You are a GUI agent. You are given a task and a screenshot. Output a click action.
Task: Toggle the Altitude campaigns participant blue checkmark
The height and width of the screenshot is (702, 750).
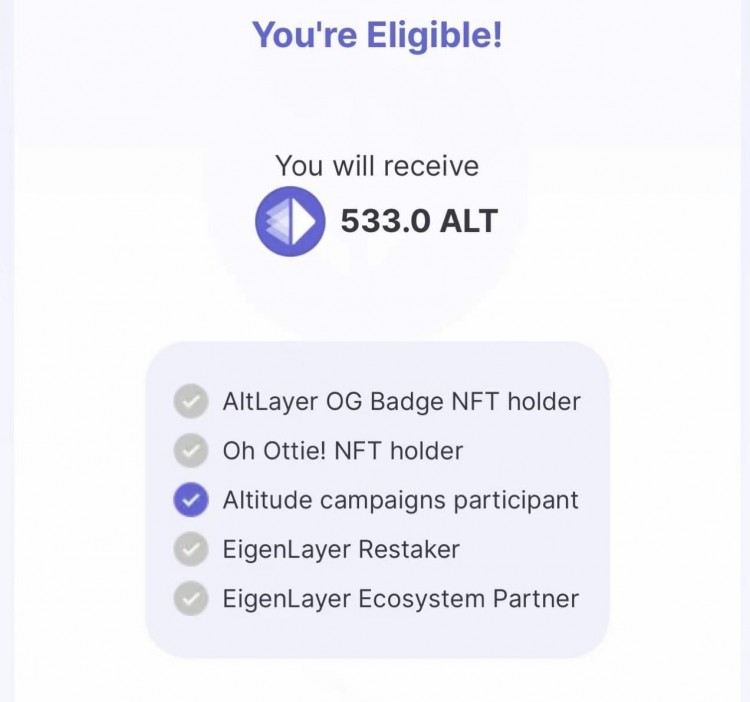[x=190, y=500]
